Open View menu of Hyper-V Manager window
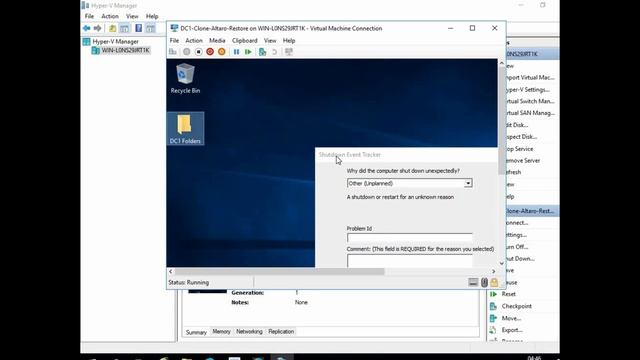 132,16
